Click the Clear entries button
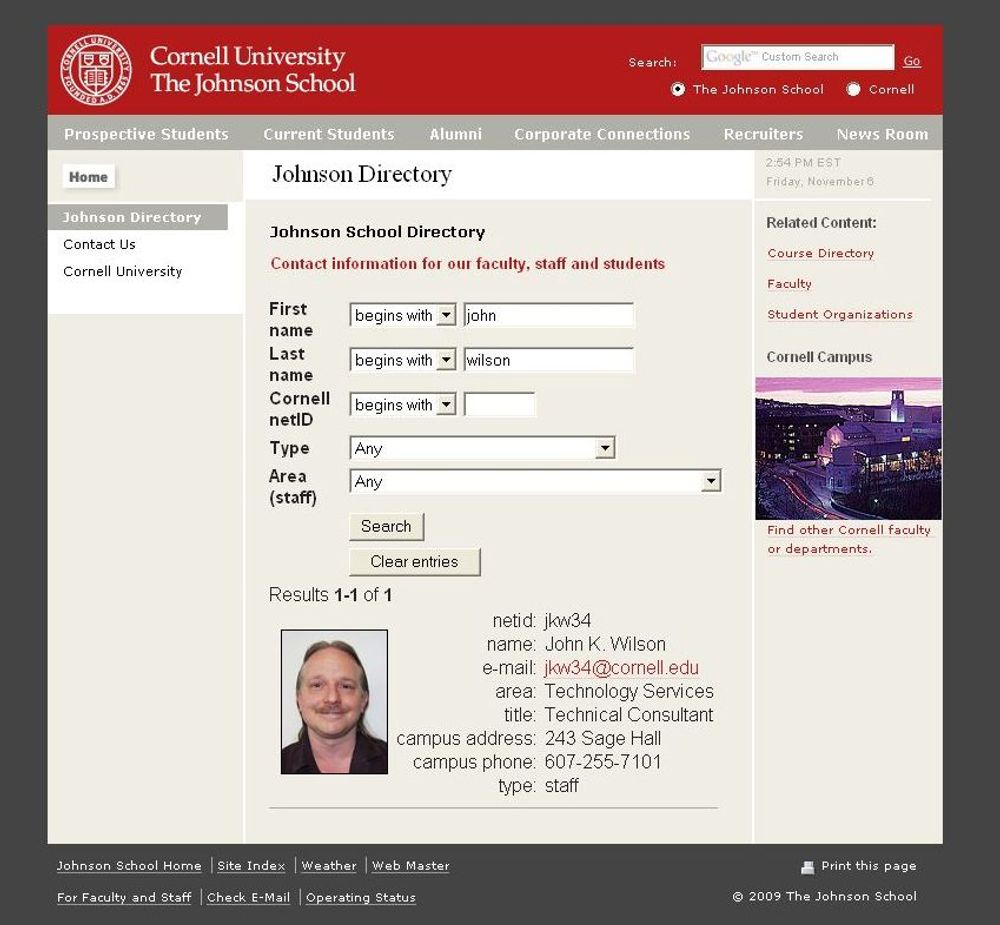1000x925 pixels. pyautogui.click(x=415, y=561)
